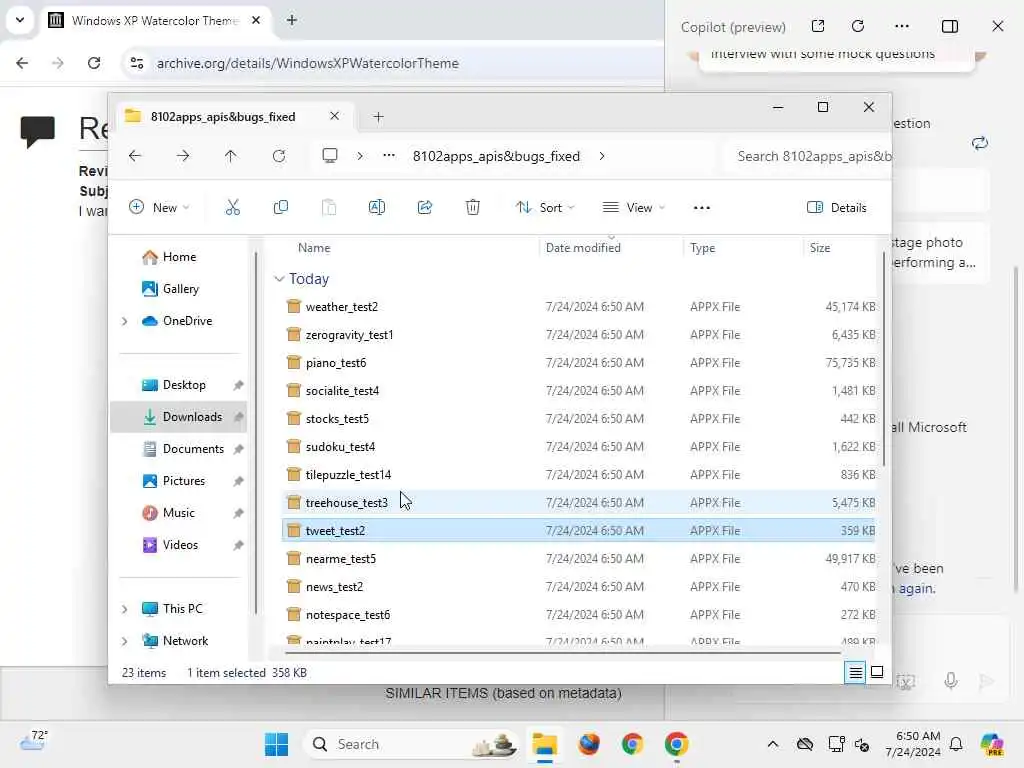Select socialite_test4 file
Viewport: 1024px width, 768px height.
coord(579,391)
